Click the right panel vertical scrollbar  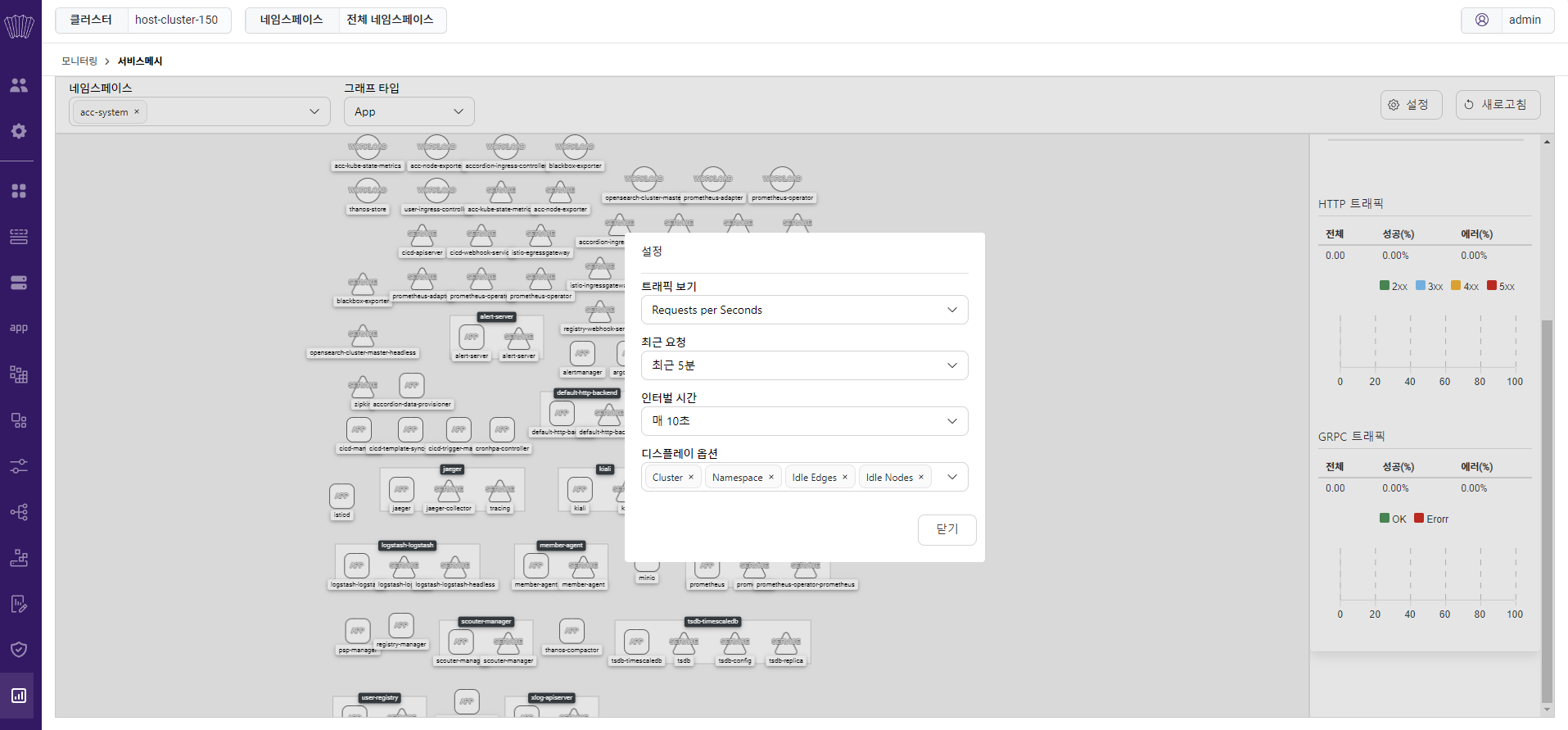[x=1547, y=511]
